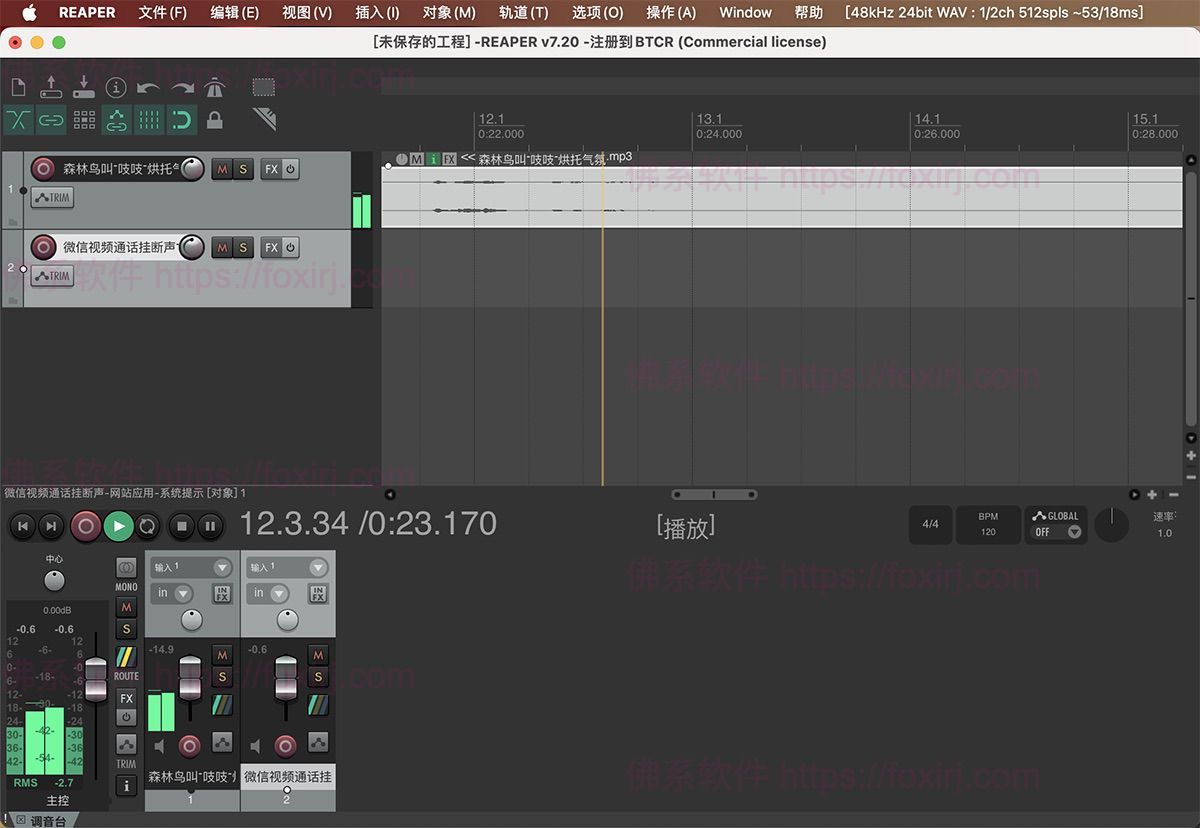Arm track 2 for recording
Image resolution: width=1200 pixels, height=828 pixels.
(43, 247)
